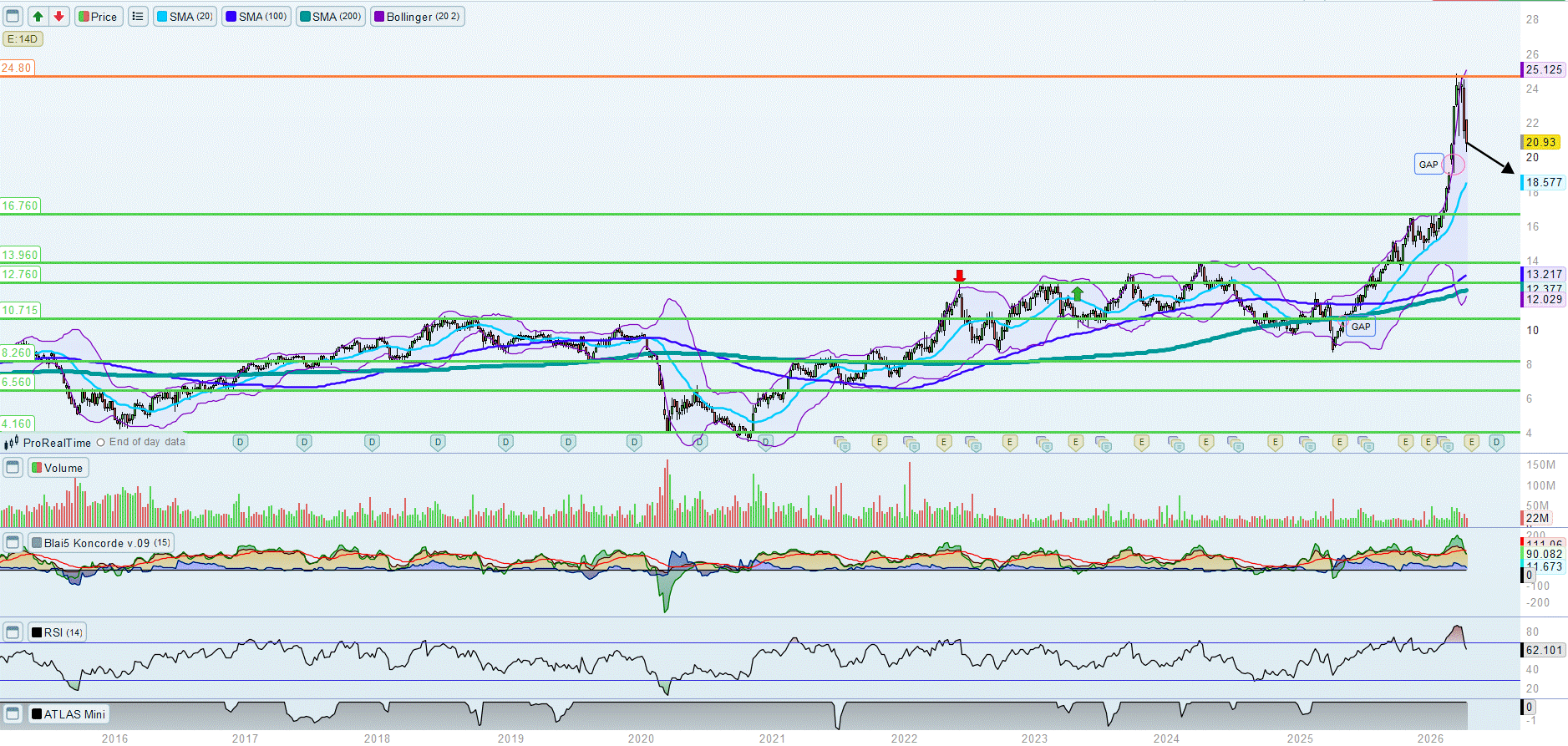Click the price panel window icon

(x=13, y=17)
